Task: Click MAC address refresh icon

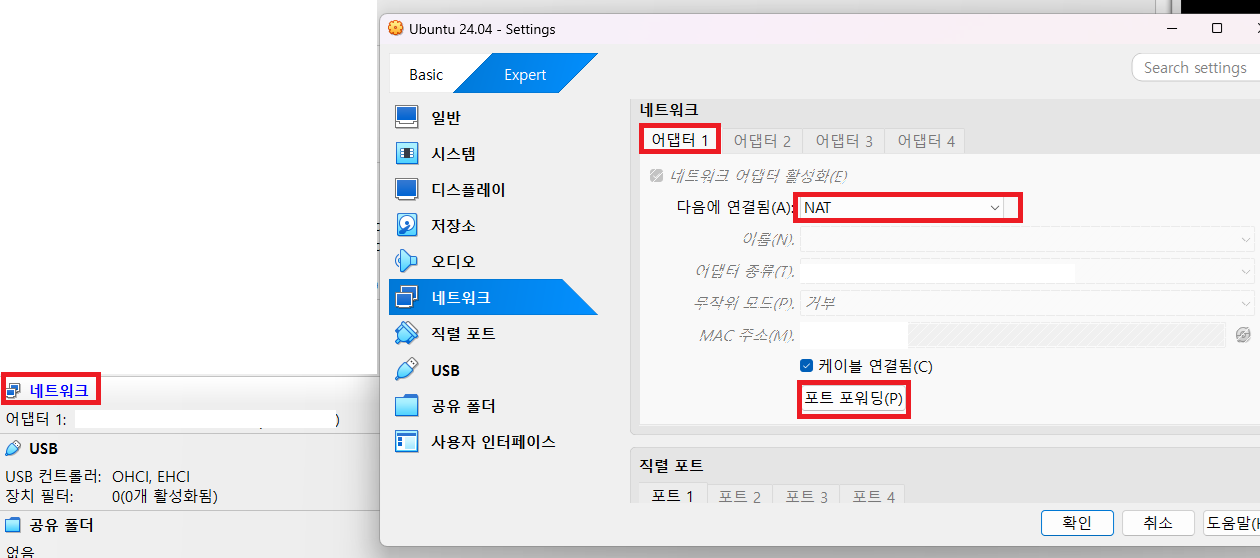Action: click(1243, 334)
